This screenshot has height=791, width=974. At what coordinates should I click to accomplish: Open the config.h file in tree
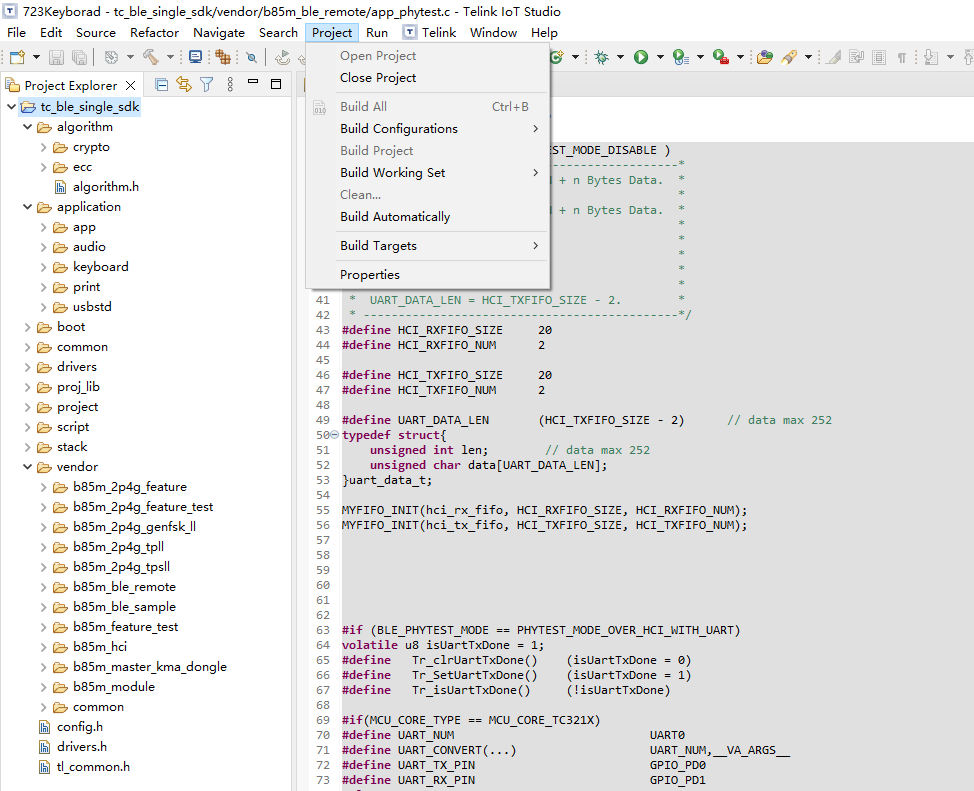[80, 727]
